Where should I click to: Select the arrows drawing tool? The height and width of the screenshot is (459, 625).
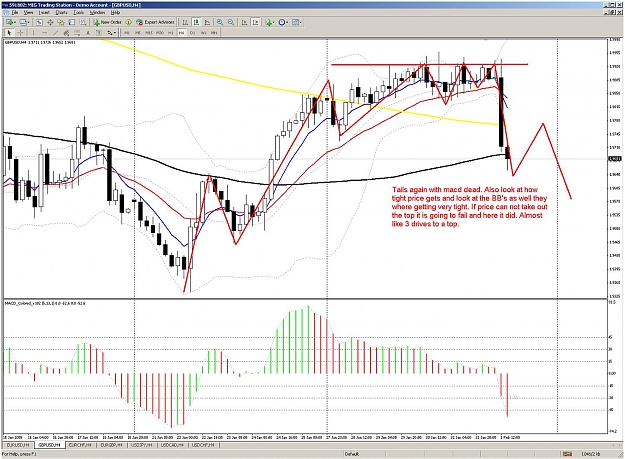click(110, 33)
